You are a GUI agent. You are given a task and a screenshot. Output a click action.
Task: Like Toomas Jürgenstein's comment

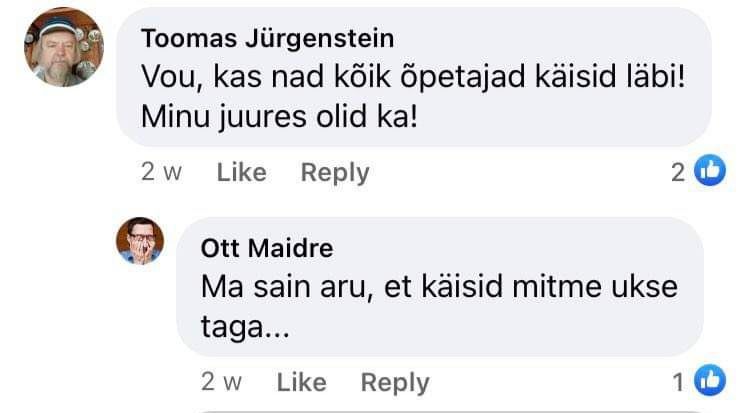pos(241,172)
